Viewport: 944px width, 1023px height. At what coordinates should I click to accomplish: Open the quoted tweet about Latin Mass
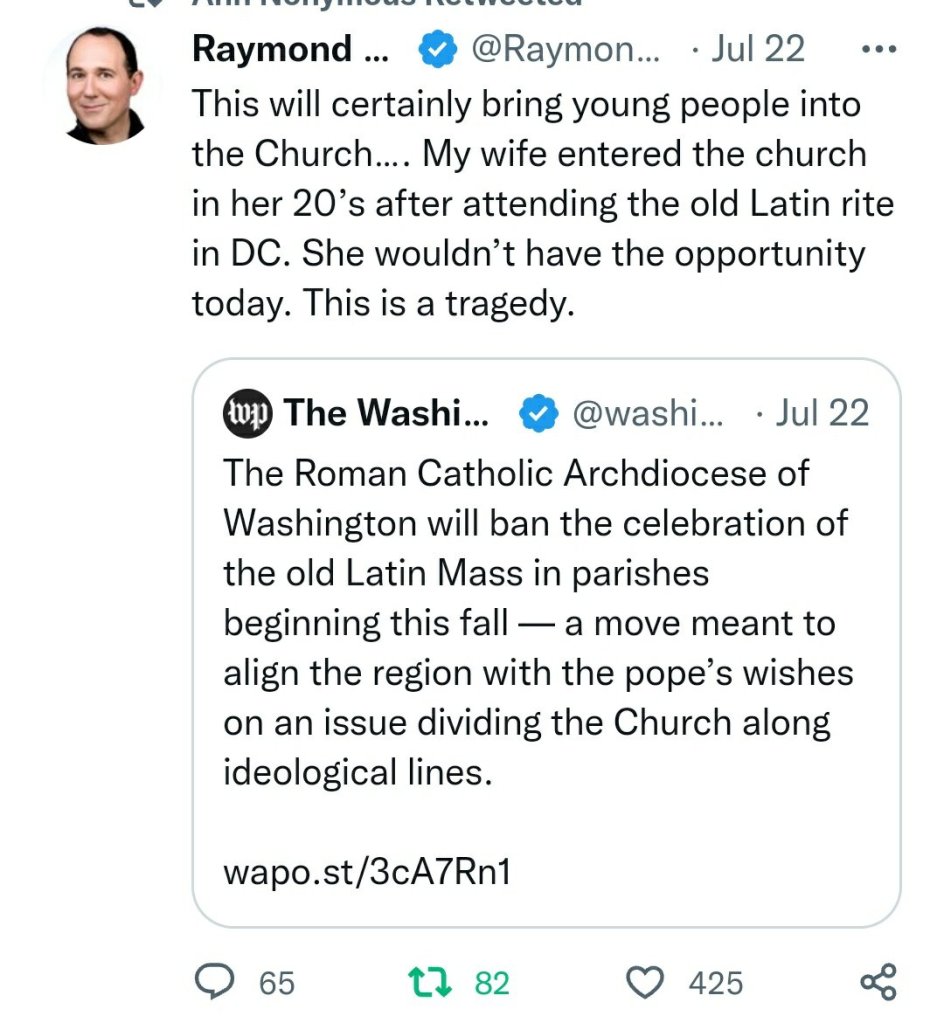pos(538,622)
